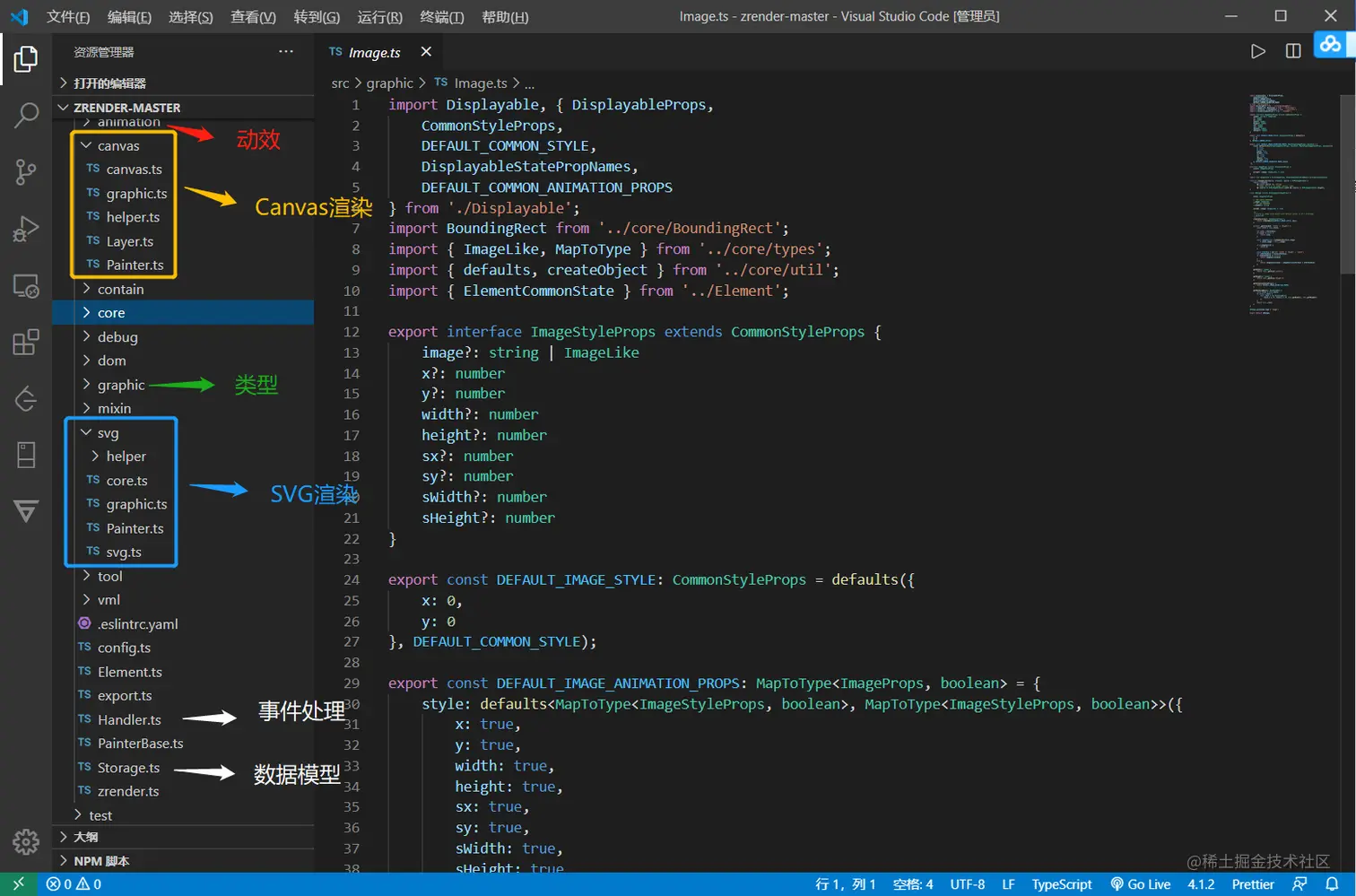Close the Image.ts editor tab
This screenshot has height=896, width=1356.
(x=426, y=52)
